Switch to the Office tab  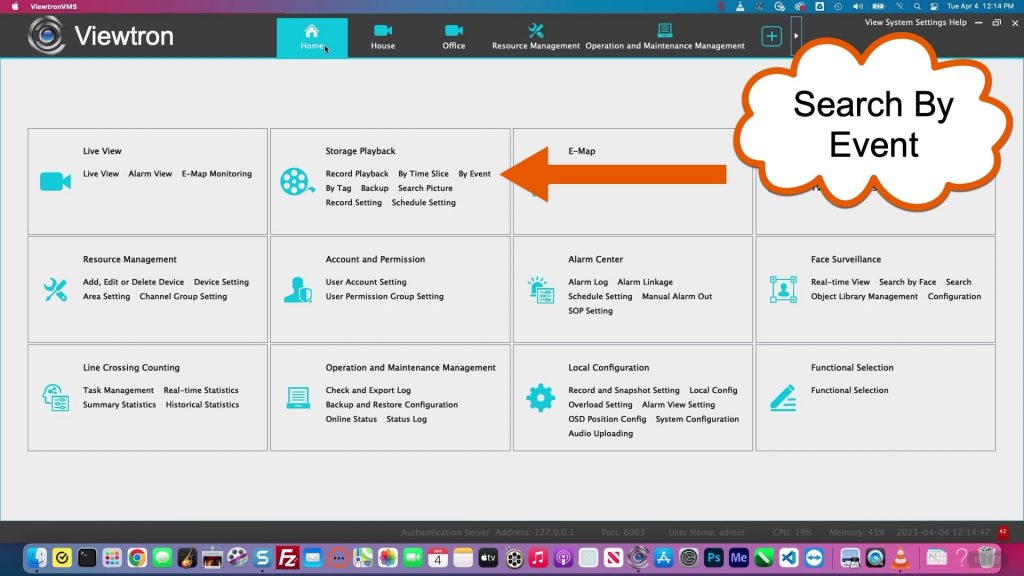[454, 37]
